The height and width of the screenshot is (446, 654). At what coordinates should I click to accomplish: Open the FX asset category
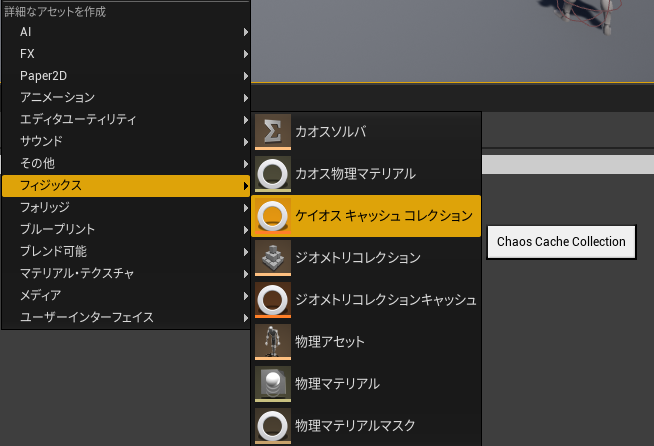pyautogui.click(x=126, y=54)
